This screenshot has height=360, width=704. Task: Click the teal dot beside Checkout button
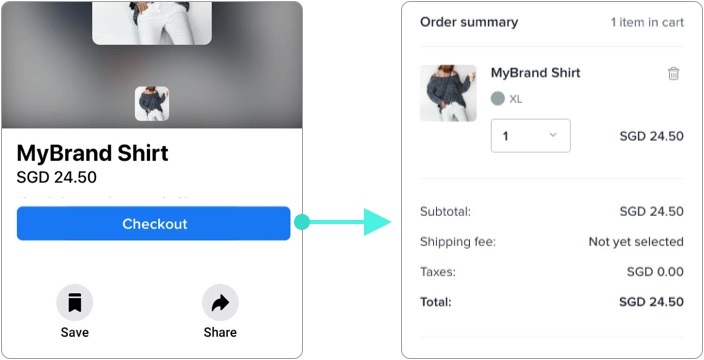pos(302,222)
